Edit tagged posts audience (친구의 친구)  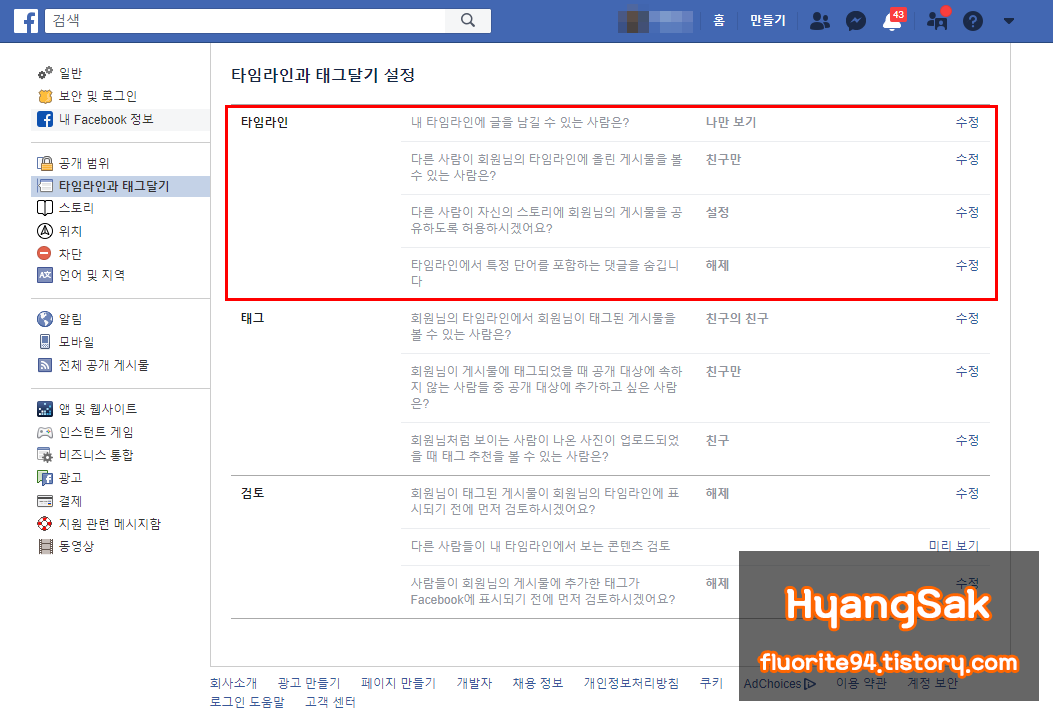967,318
